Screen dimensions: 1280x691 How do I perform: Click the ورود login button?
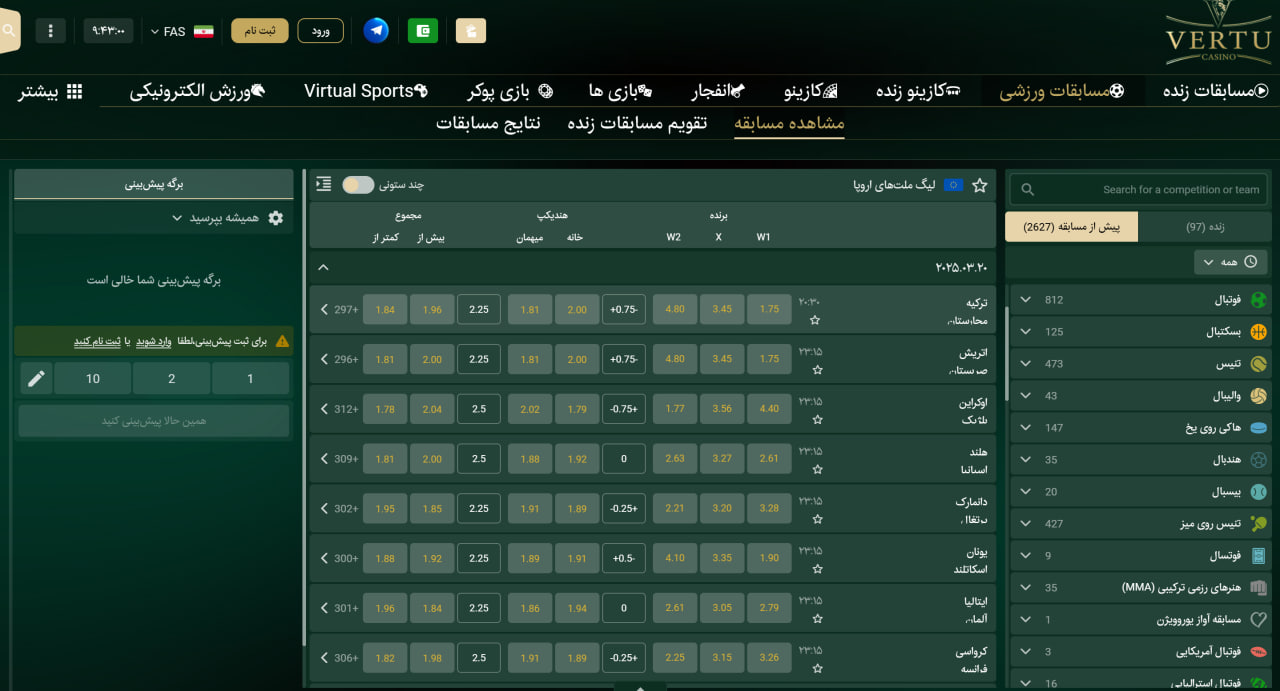click(x=320, y=30)
